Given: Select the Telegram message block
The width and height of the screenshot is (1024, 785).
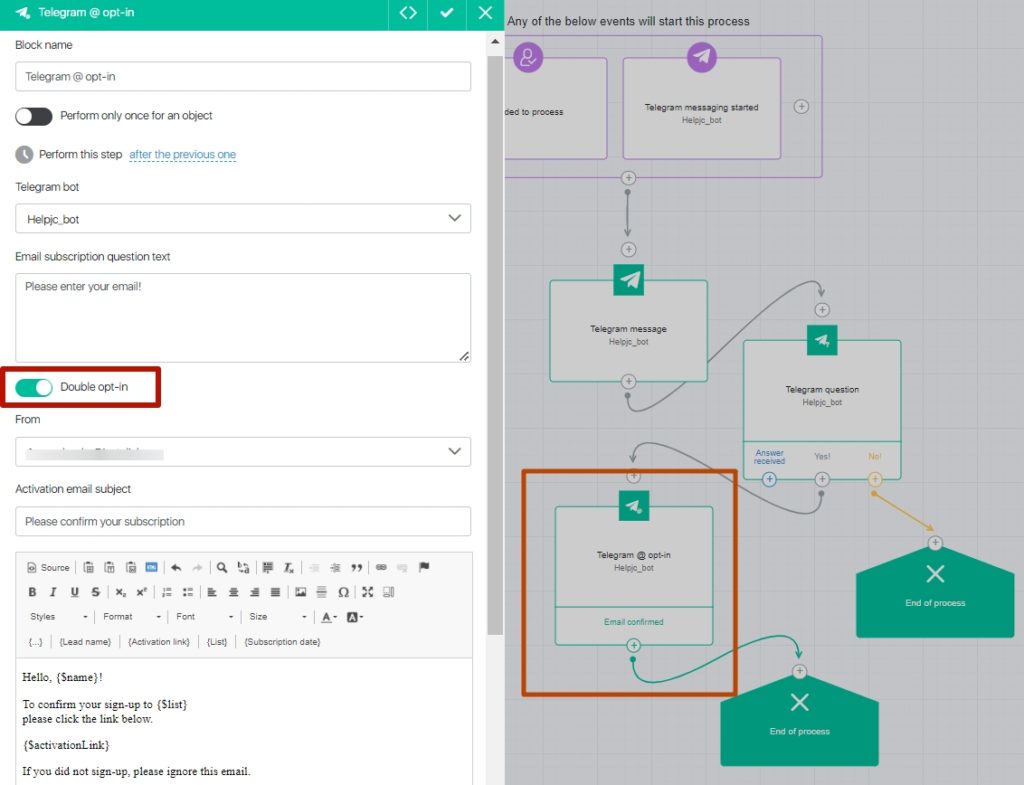Looking at the screenshot, I should 628,331.
